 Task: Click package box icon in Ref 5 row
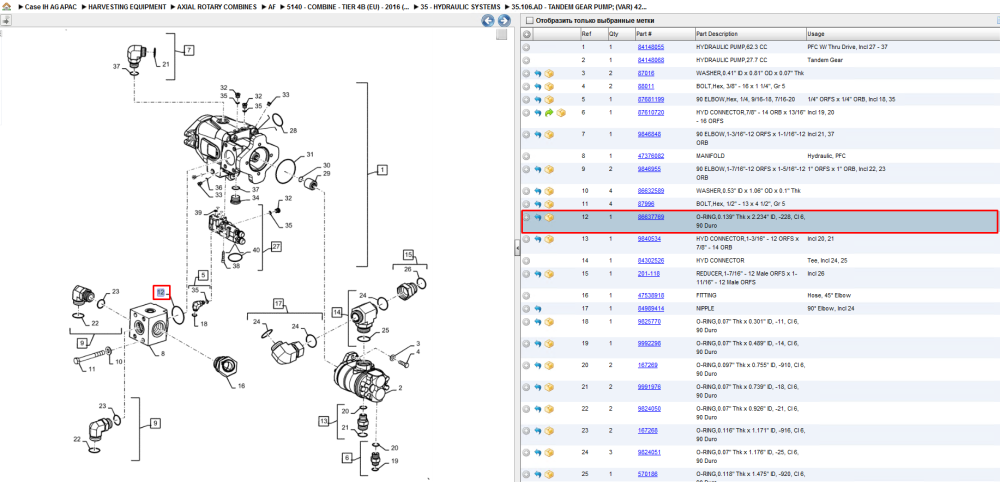549,100
